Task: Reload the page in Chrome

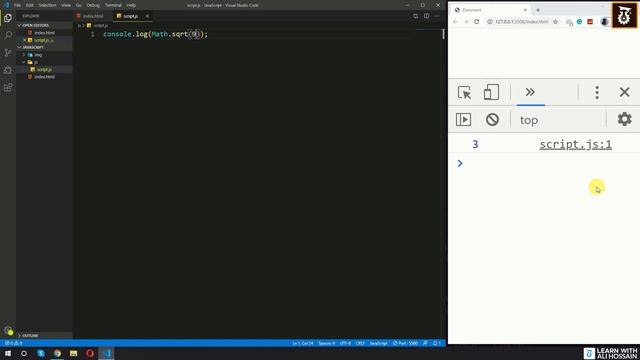Action: click(x=476, y=22)
